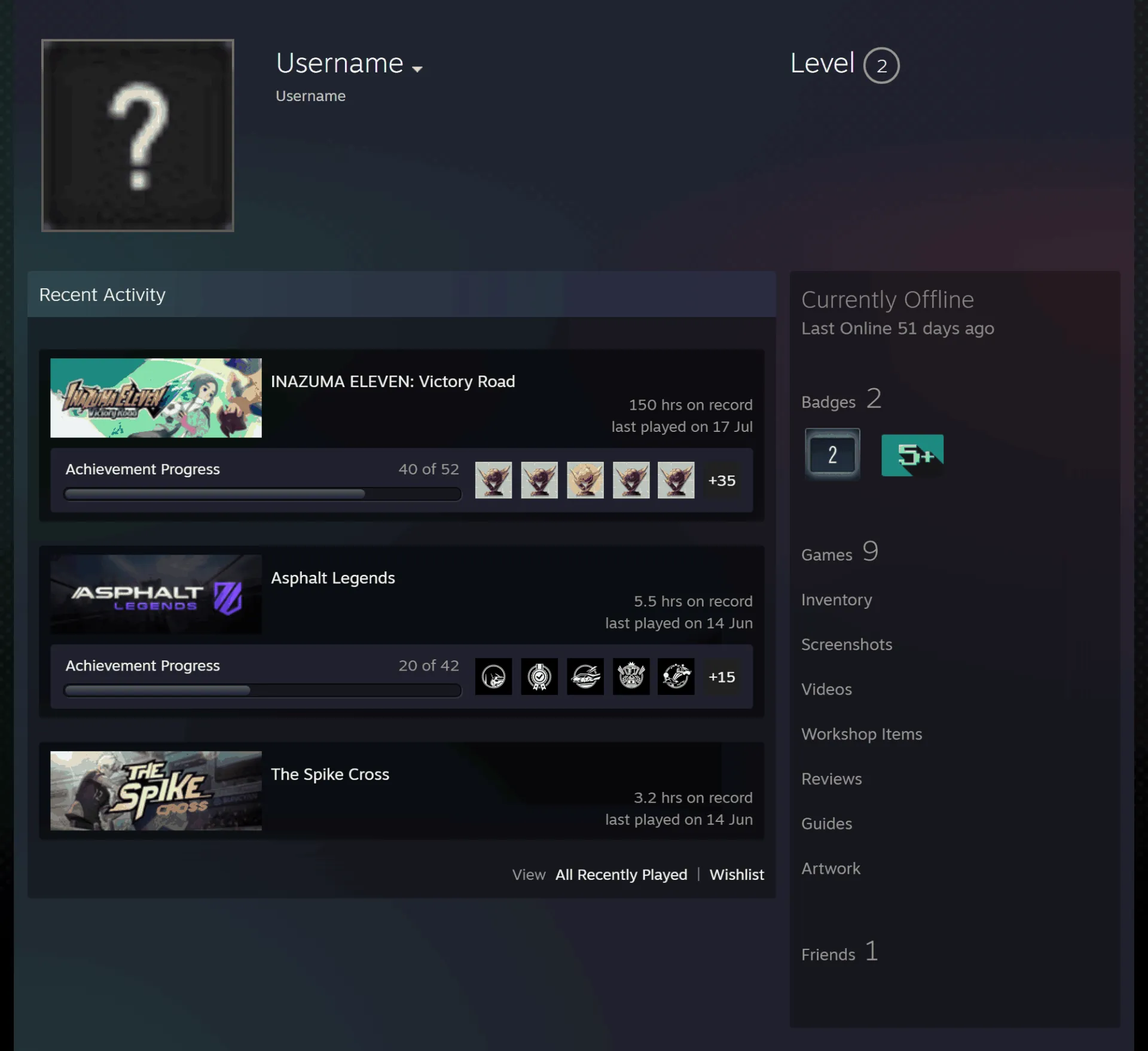Click the green 5+ games badge icon

pos(912,455)
